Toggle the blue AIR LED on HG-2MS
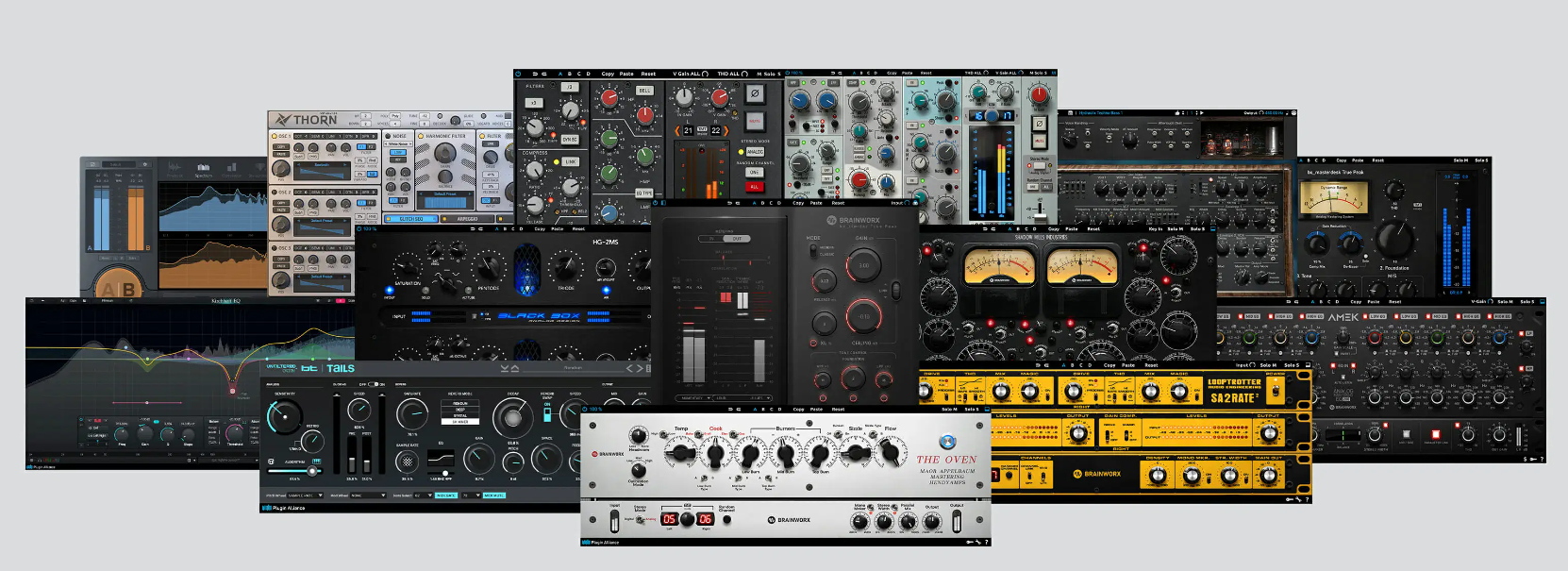 pyautogui.click(x=606, y=291)
